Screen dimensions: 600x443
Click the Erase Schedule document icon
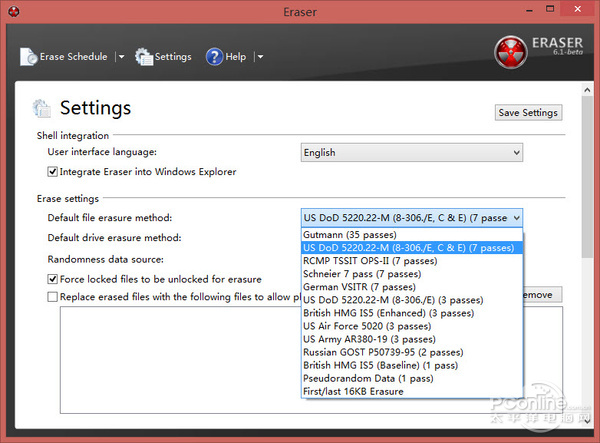[28, 57]
